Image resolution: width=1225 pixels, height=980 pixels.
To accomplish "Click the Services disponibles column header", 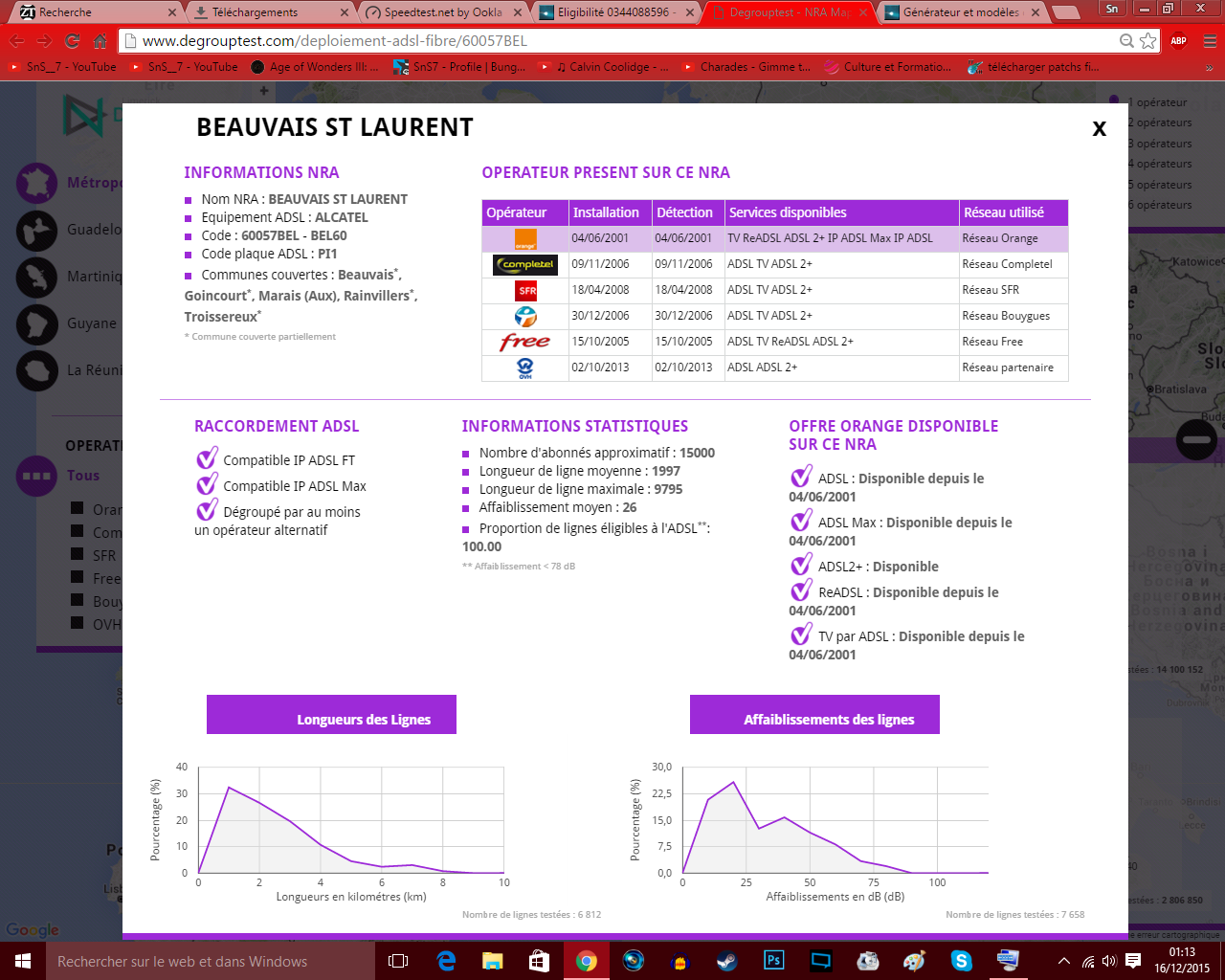I will (841, 212).
